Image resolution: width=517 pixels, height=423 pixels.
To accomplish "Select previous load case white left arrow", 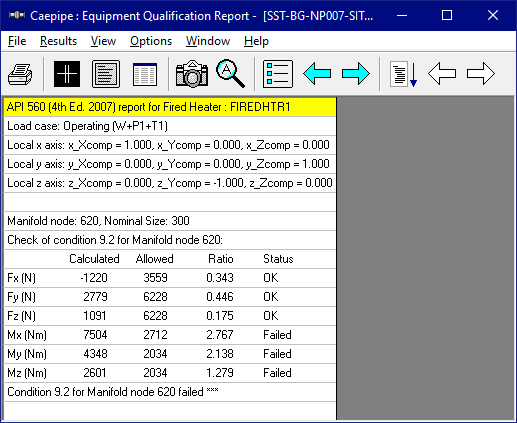I will click(x=442, y=74).
